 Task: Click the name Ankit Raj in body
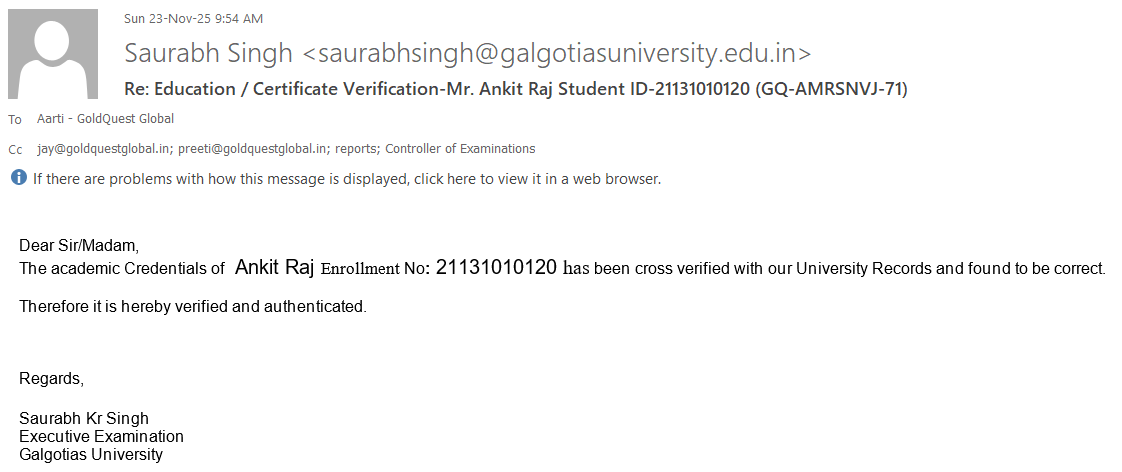tap(274, 267)
